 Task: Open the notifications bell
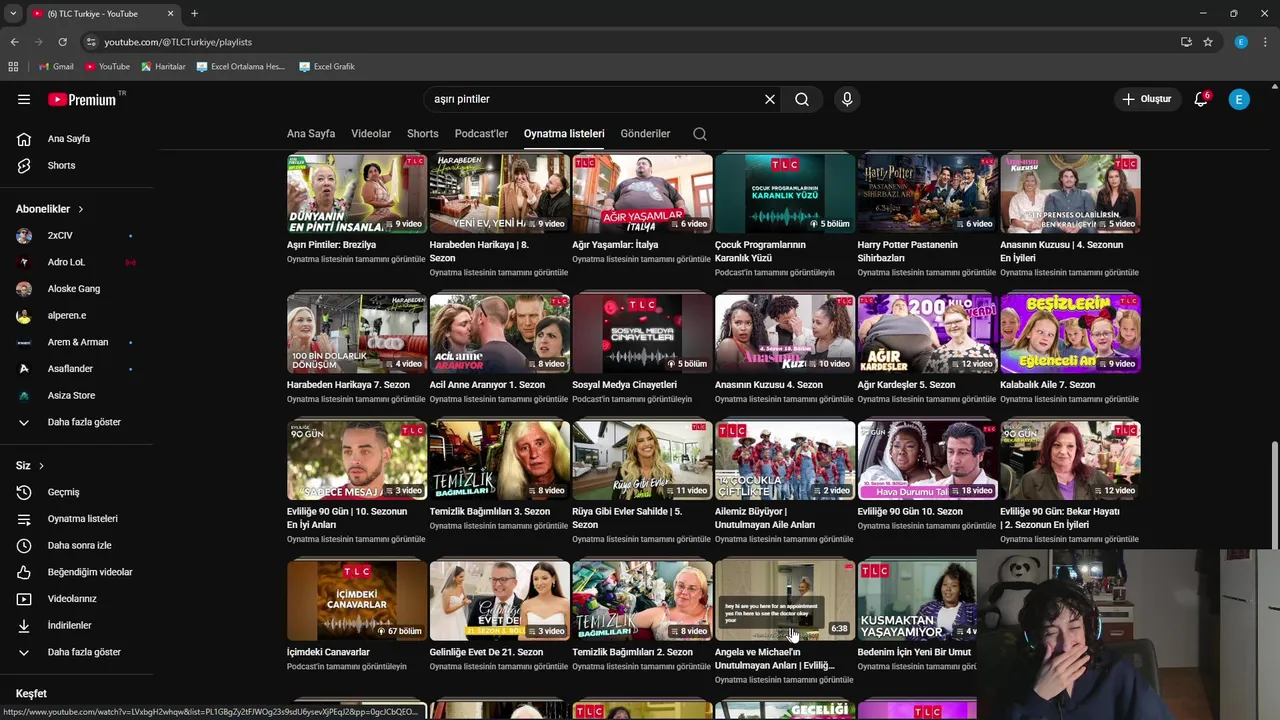pos(1201,99)
